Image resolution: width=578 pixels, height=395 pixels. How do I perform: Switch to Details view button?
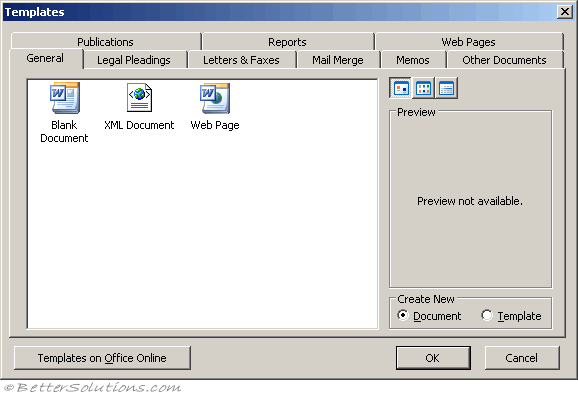[446, 88]
